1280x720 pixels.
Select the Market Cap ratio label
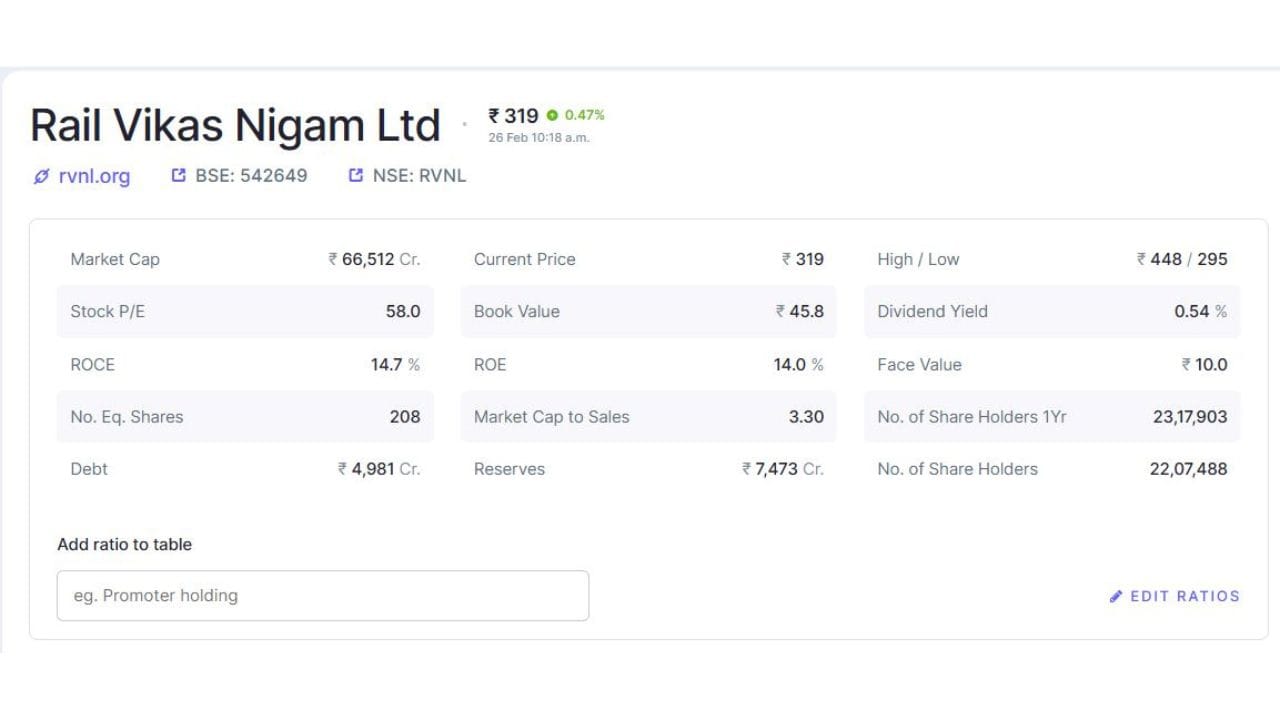point(115,259)
